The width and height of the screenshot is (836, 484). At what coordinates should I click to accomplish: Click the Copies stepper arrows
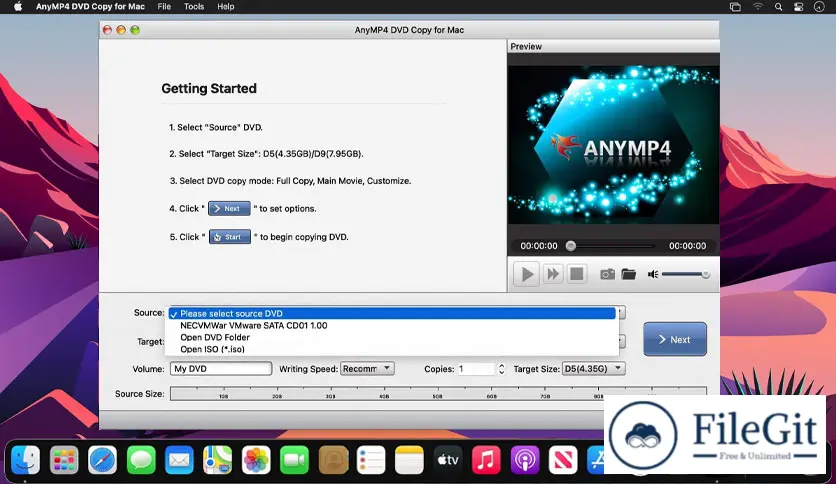(501, 368)
